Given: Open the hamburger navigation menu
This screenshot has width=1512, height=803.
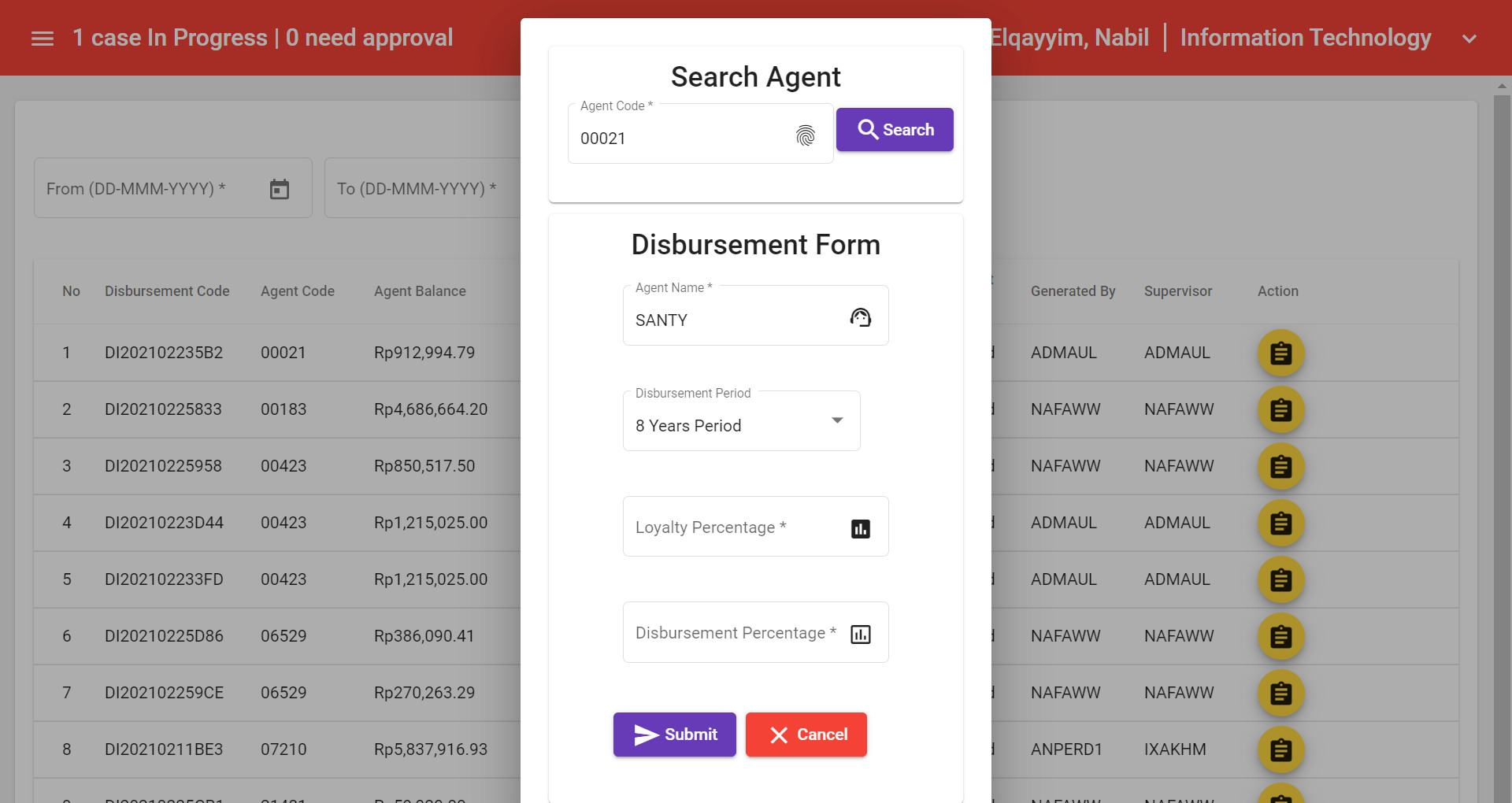Looking at the screenshot, I should 43,37.
